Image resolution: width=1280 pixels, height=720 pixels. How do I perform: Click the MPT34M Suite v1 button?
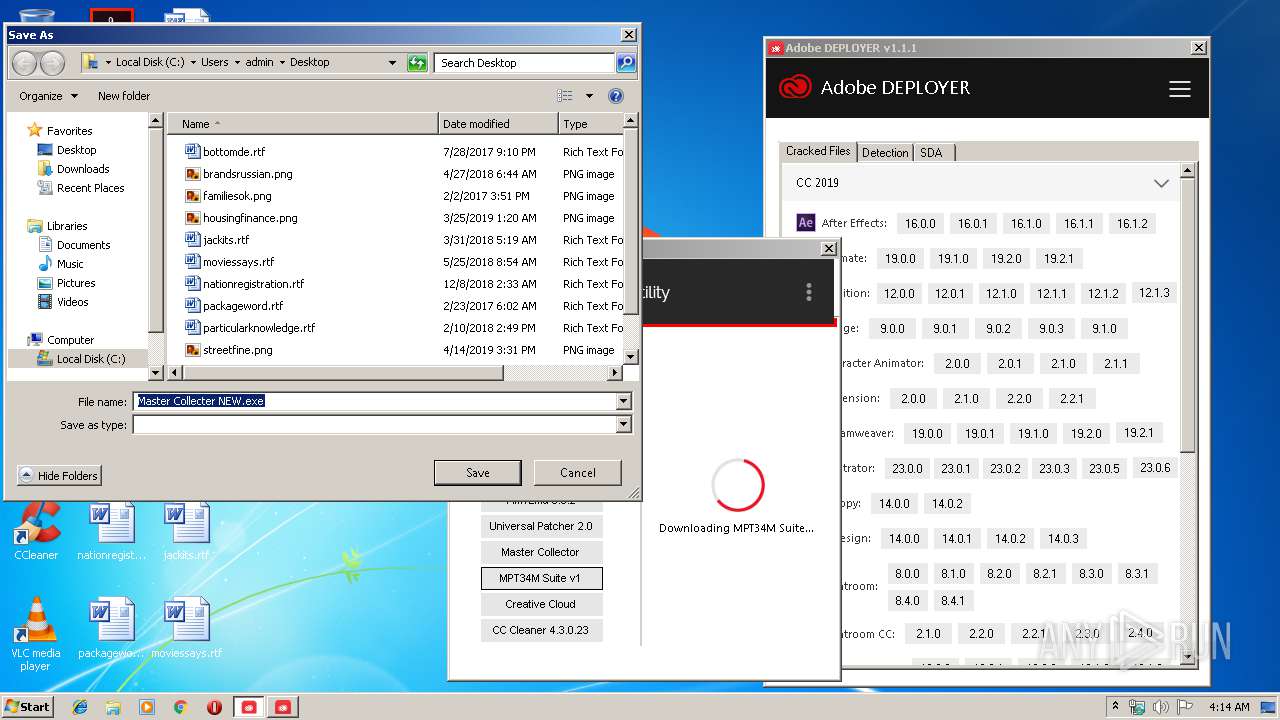tap(540, 578)
